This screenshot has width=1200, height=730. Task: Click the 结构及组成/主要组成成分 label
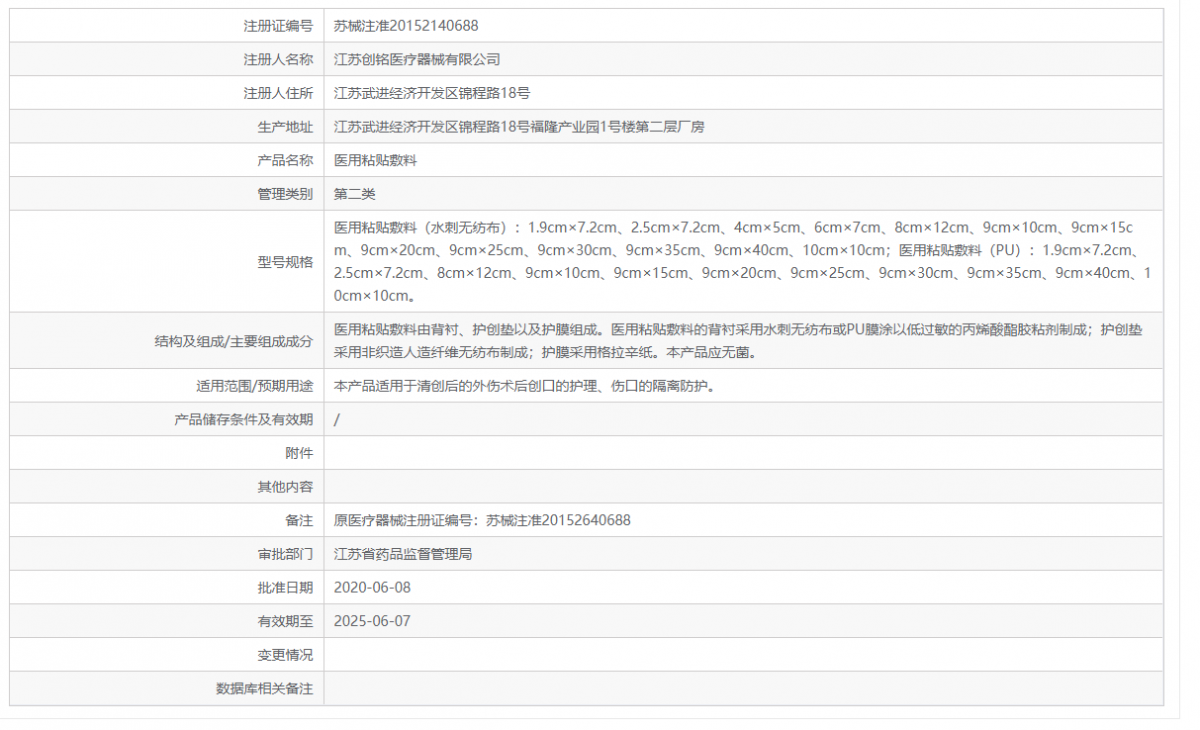pyautogui.click(x=233, y=341)
